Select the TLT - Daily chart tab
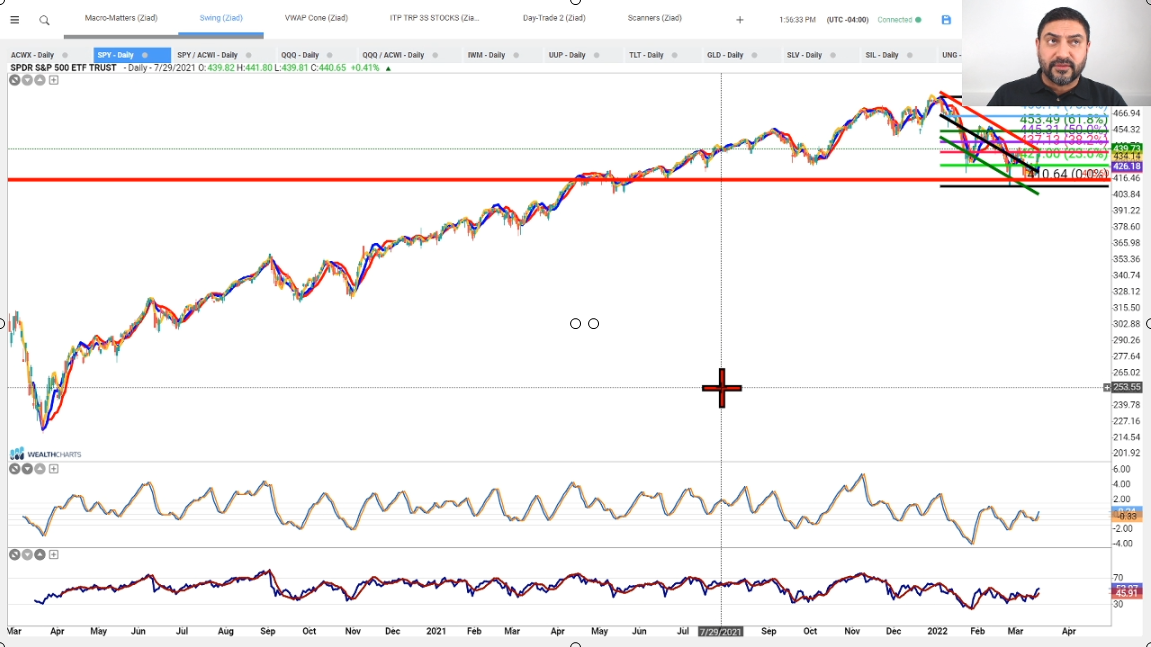1151x647 pixels. tap(646, 55)
